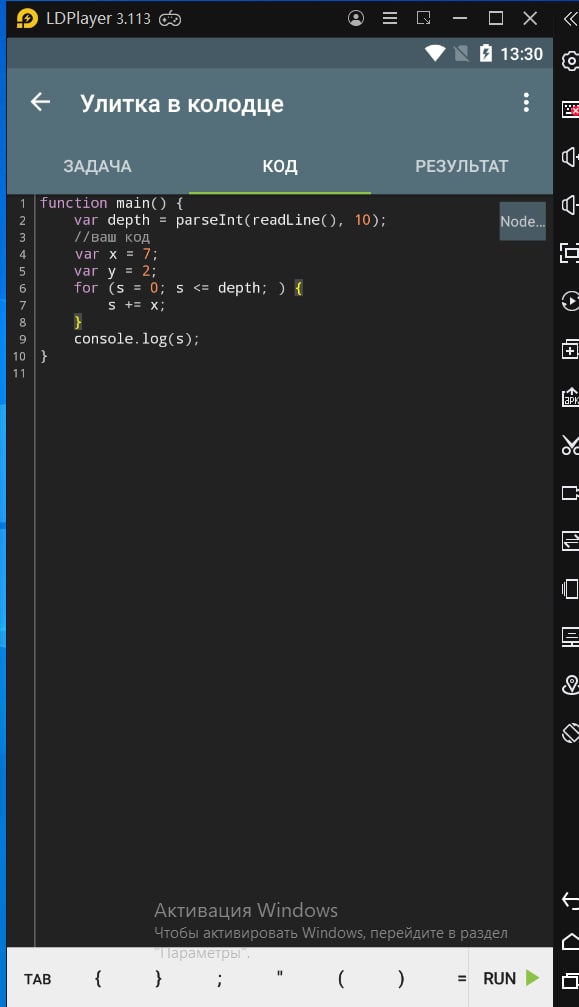Switch to the ЗАДАЧА tab

[x=98, y=166]
